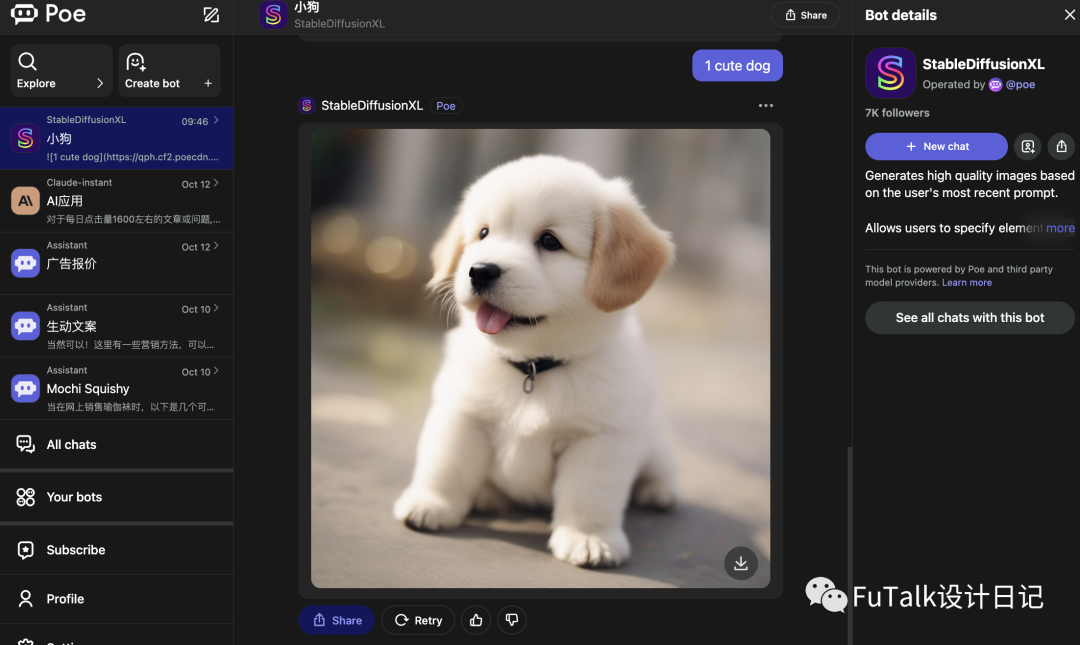Select the 广告报价 Assistant chat
Viewport: 1080px width, 645px height.
click(116, 263)
